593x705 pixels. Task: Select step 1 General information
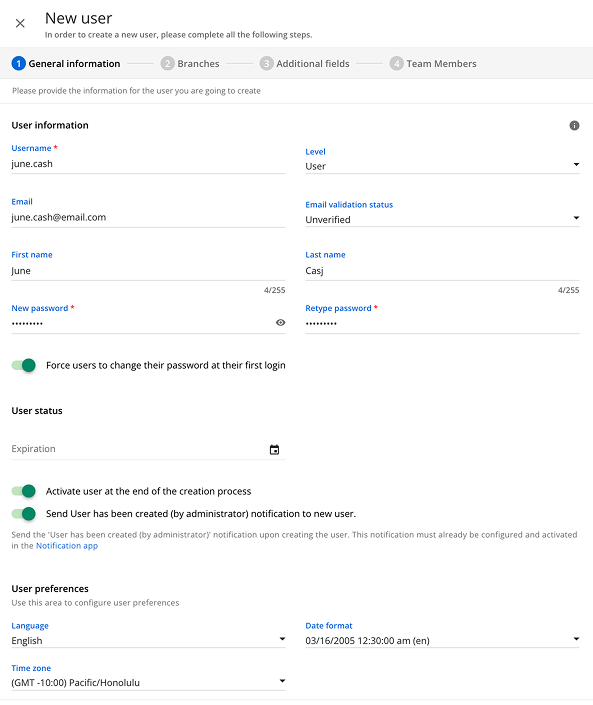(66, 63)
